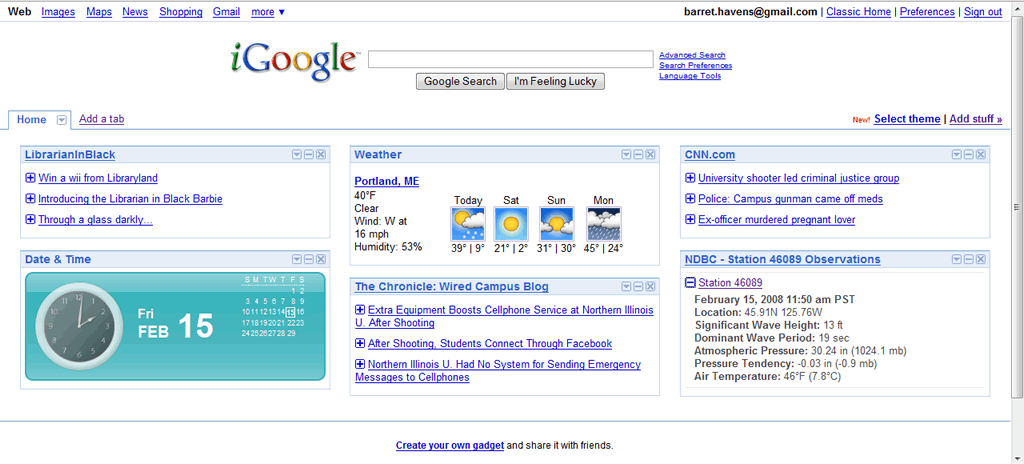This screenshot has width=1024, height=464.
Task: Click Monday's rainy forecast icon
Action: coord(604,224)
